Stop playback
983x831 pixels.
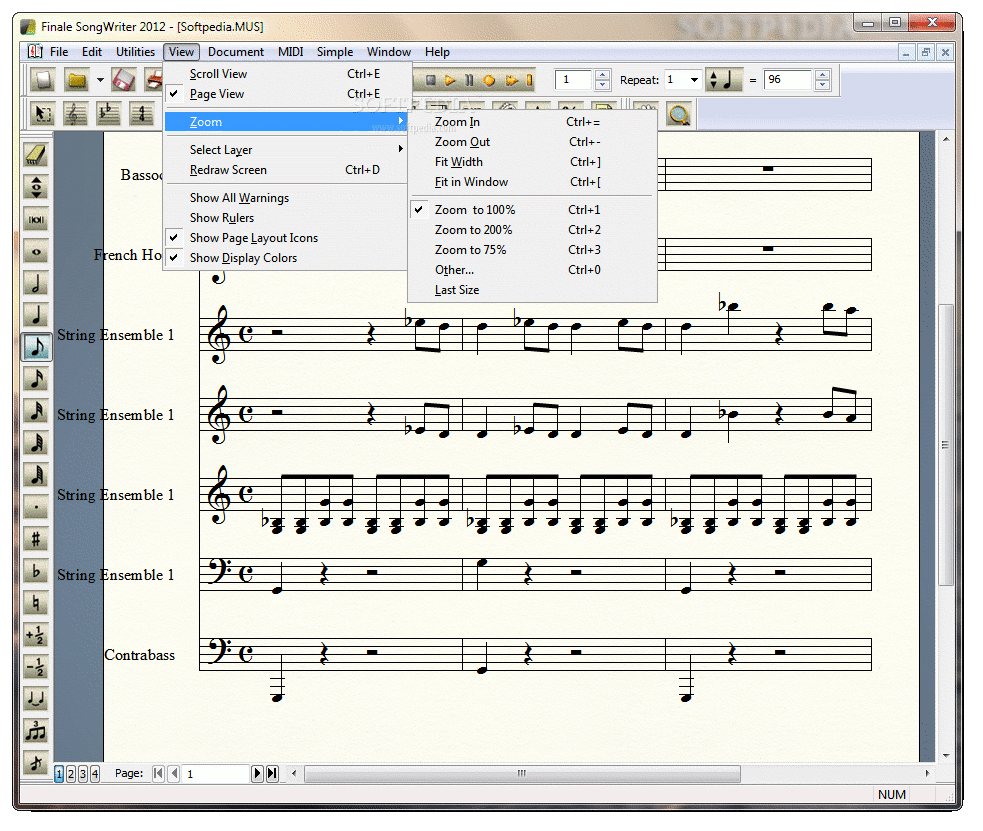(x=431, y=80)
